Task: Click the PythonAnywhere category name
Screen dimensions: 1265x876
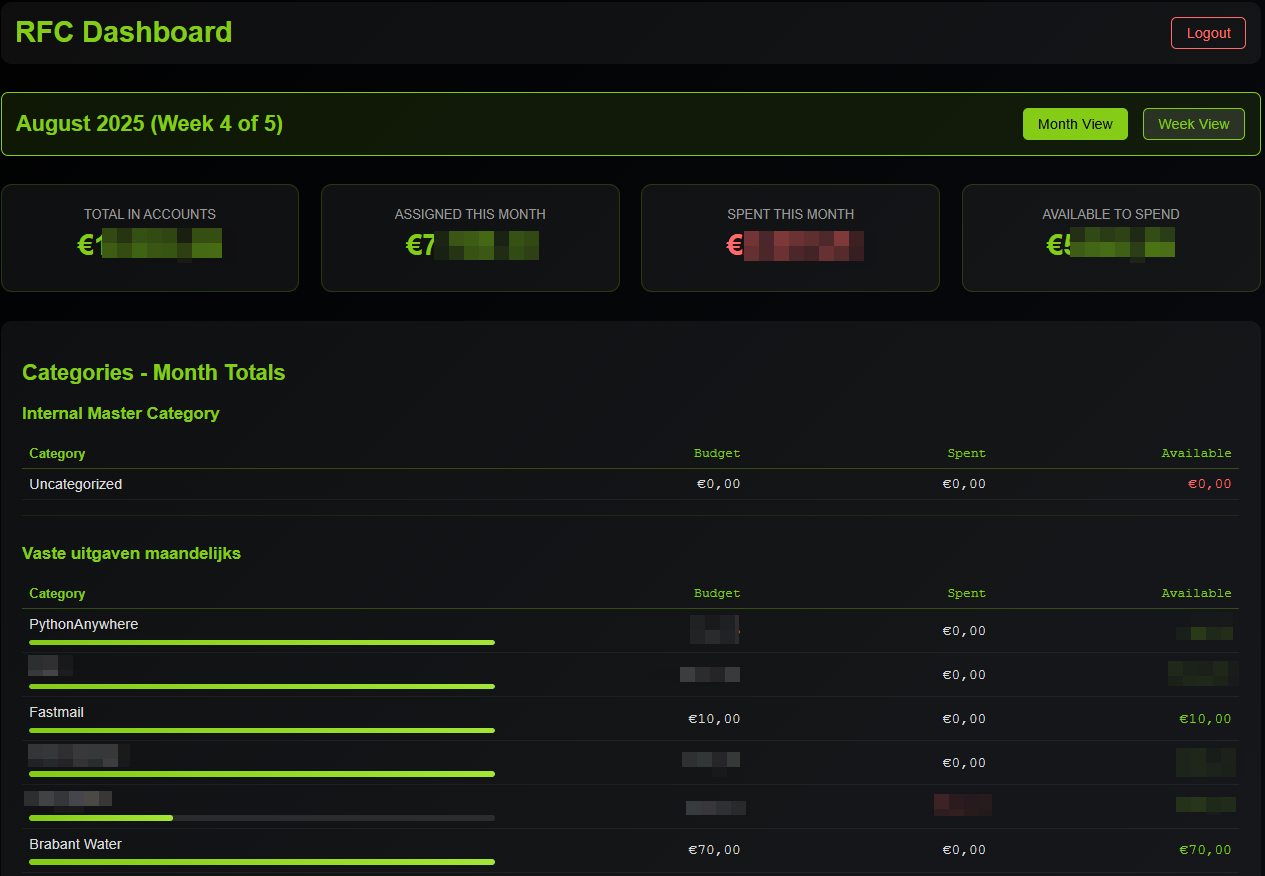Action: point(84,624)
